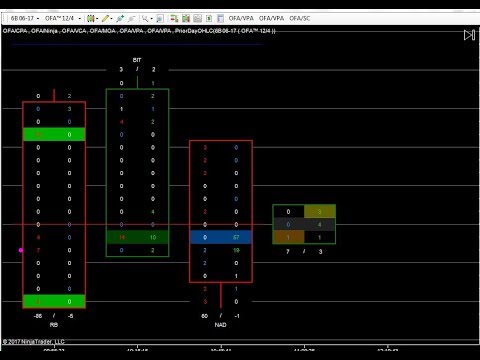Click the "10" value in dark green row
The height and width of the screenshot is (360, 480).
coord(153,237)
